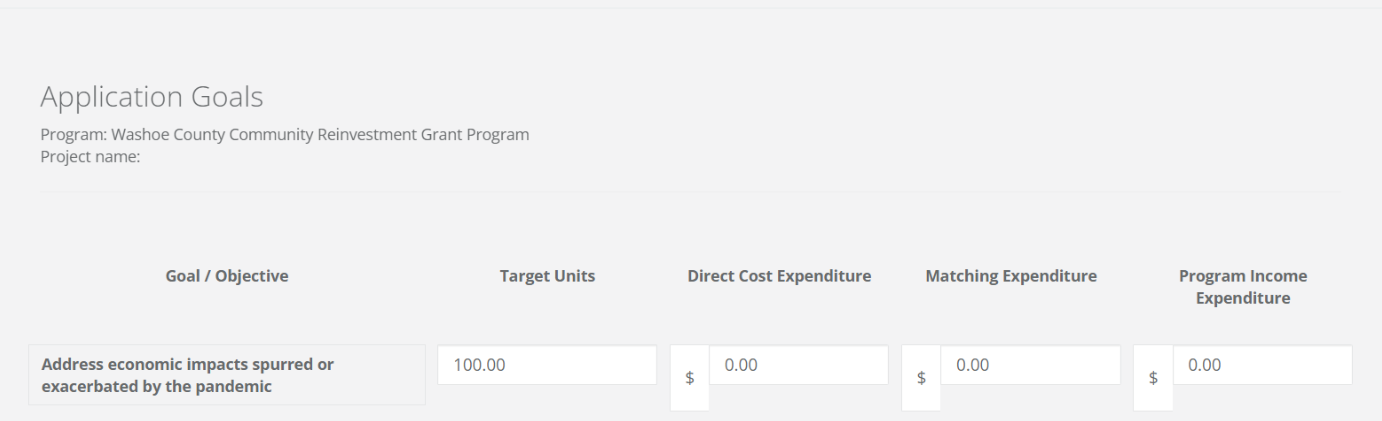
Task: Activate the Program Income Expenditure amount field
Action: (1262, 365)
